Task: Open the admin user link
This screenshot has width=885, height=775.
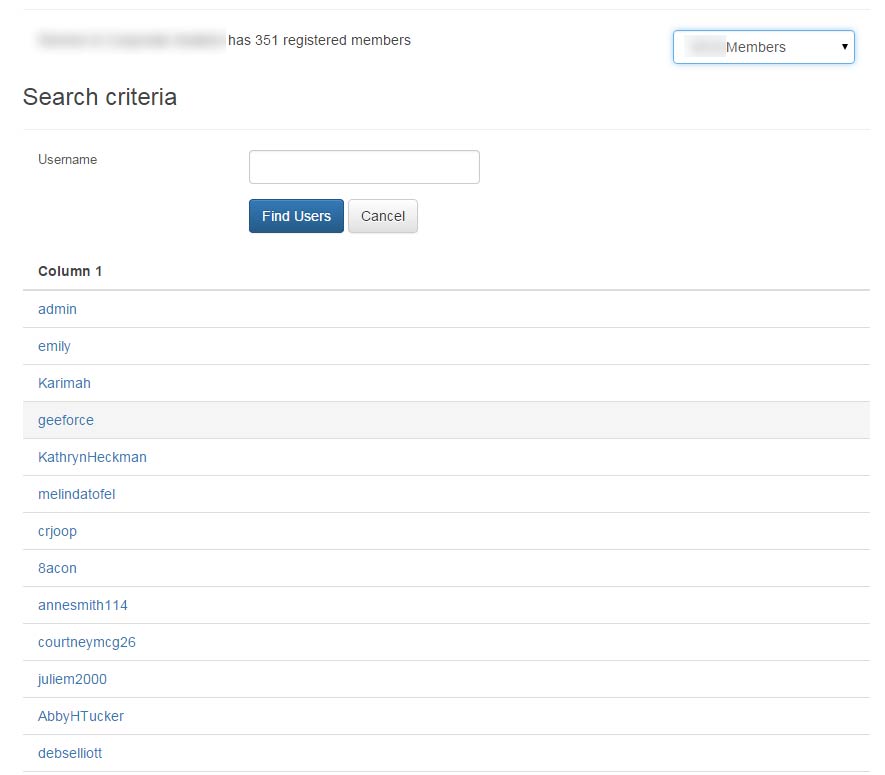Action: [x=57, y=309]
